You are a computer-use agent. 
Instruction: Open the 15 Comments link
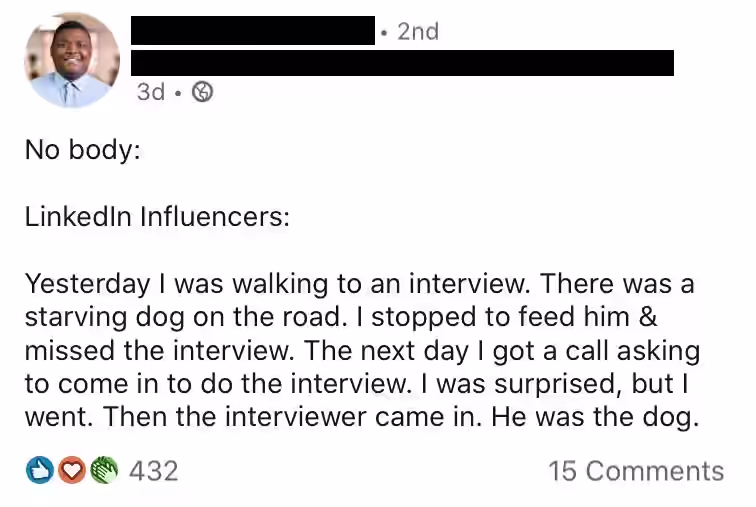[x=636, y=471]
